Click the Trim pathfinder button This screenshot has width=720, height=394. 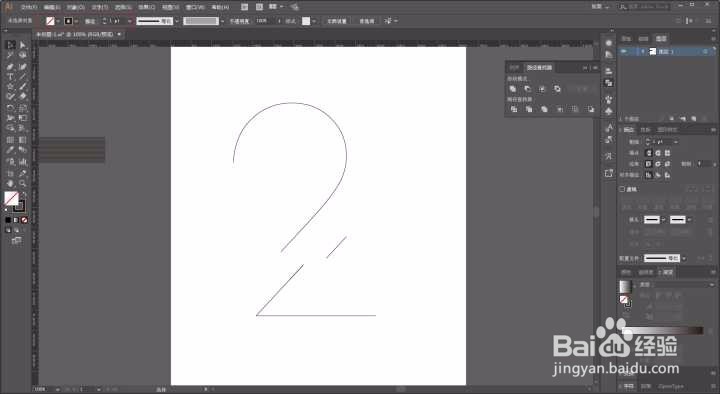529,109
